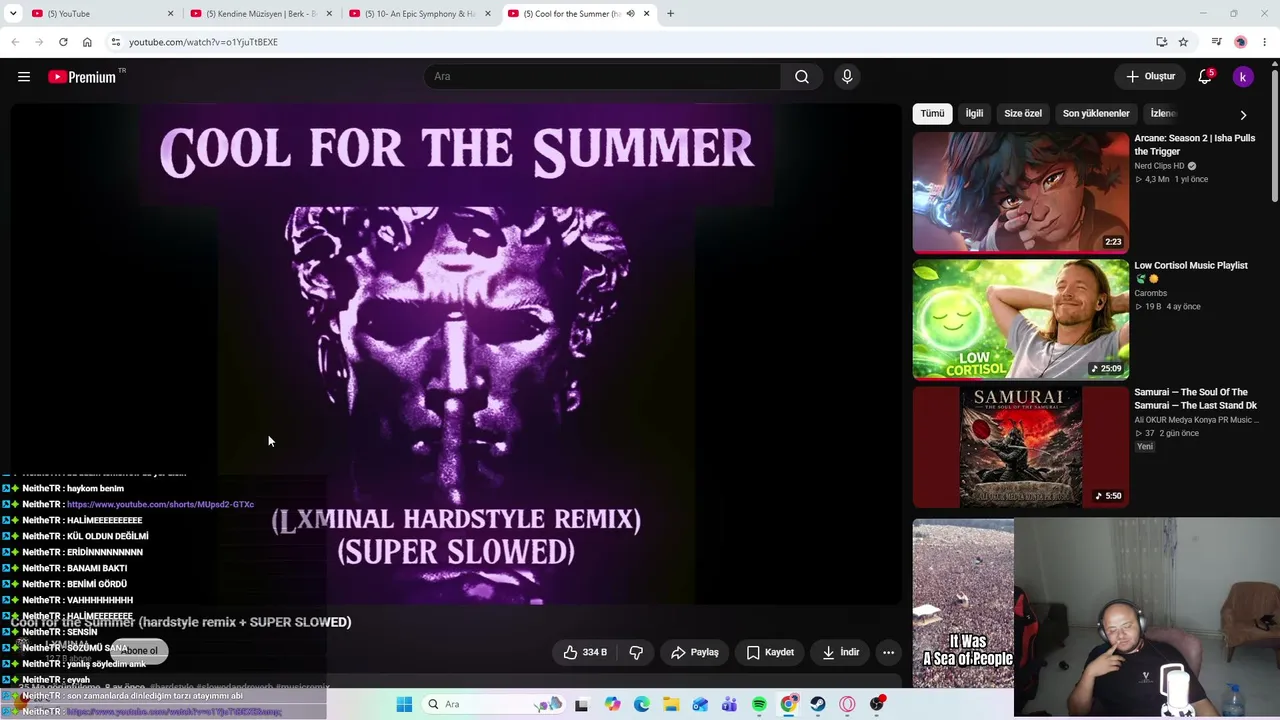The height and width of the screenshot is (720, 1280).
Task: Open Outlook from the taskbar
Action: click(700, 704)
